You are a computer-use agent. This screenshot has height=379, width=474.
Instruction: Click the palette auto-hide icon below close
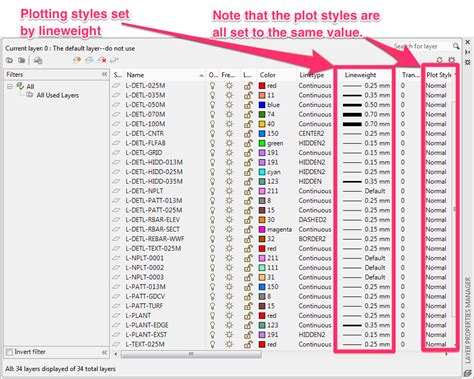(x=468, y=52)
